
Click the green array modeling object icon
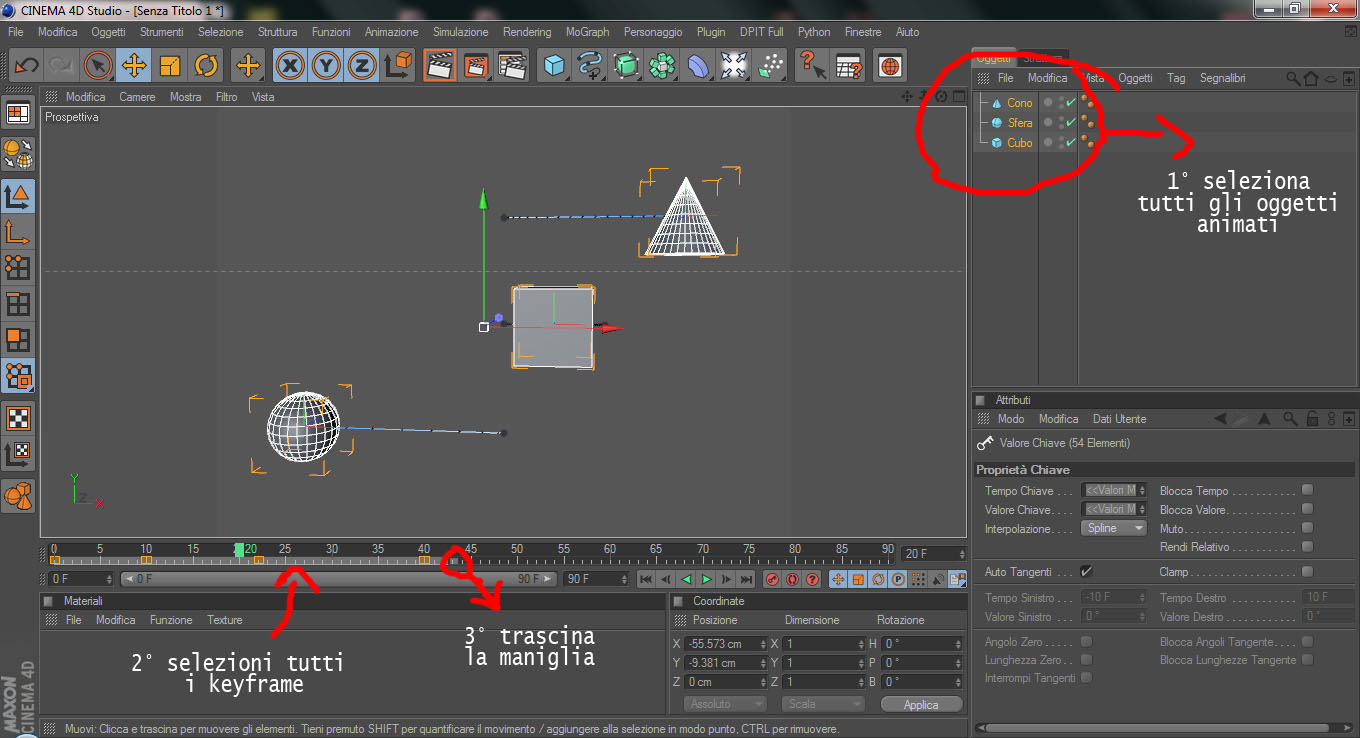662,66
